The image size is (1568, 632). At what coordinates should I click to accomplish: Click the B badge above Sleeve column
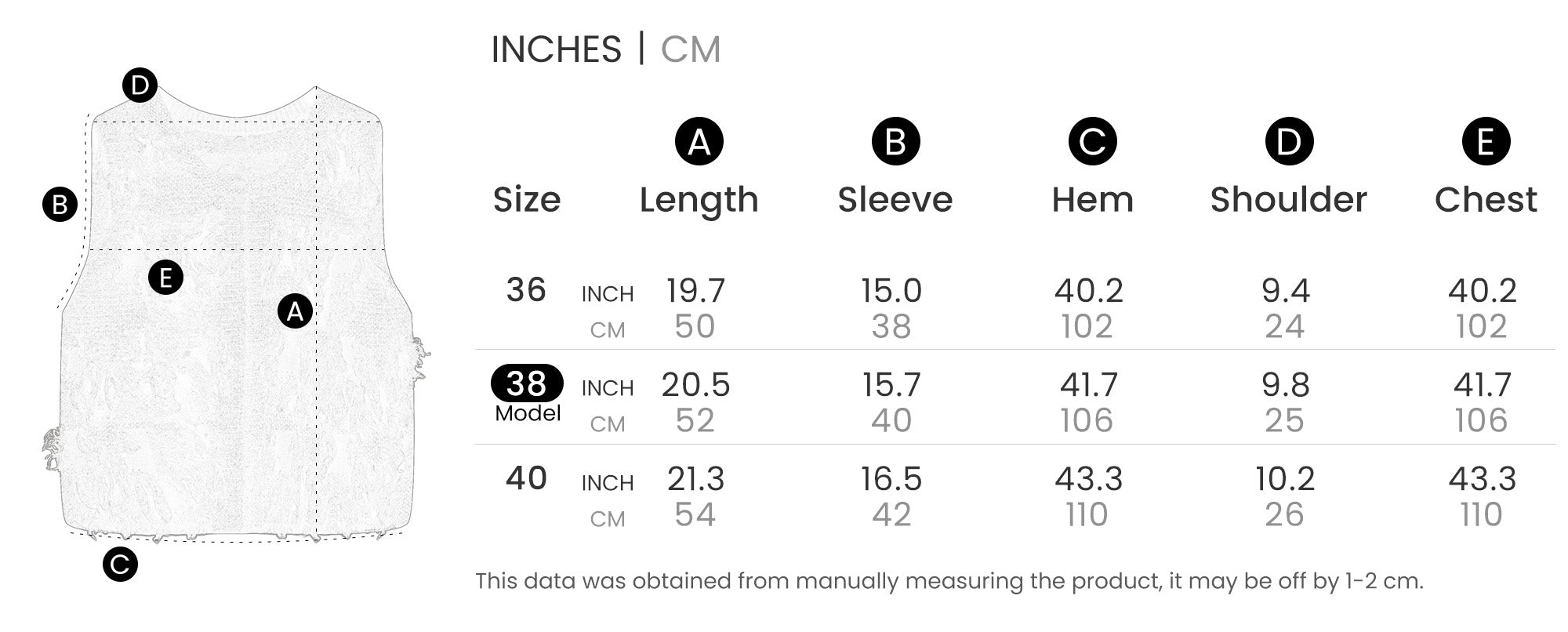click(x=895, y=142)
